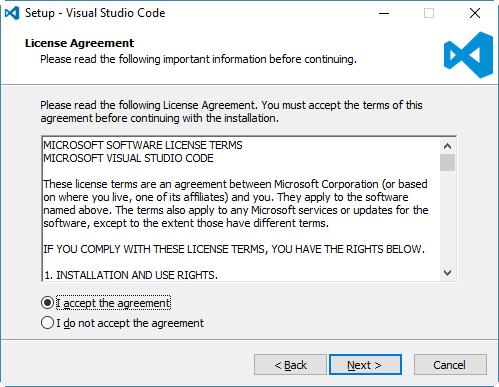This screenshot has height=387, width=499.
Task: Click the "MICROSOFT SOFTWARE LICENSE TERMS" line
Action: tap(143, 145)
